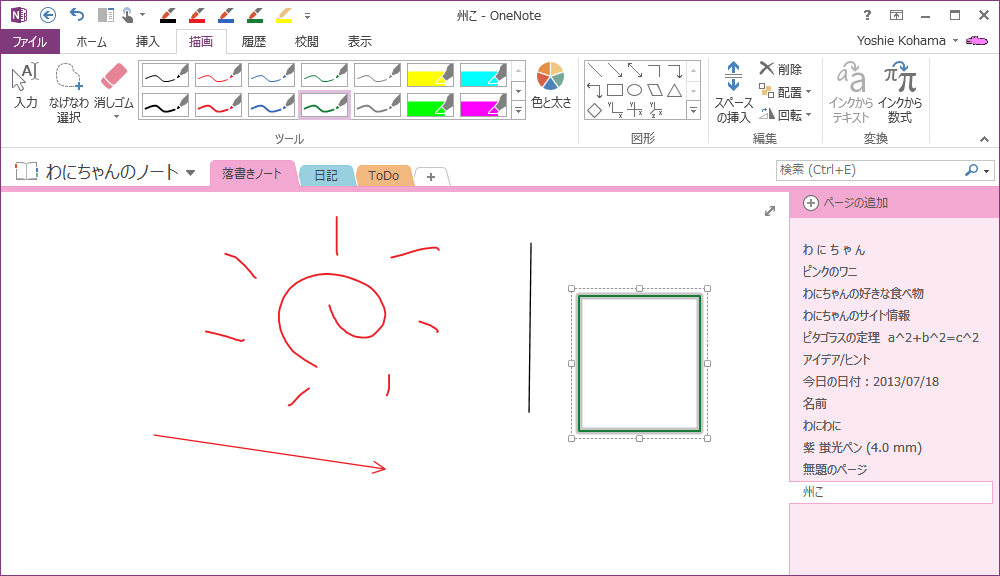Choose cyan highlighter in pen gallery
1000x576 pixels.
point(483,75)
